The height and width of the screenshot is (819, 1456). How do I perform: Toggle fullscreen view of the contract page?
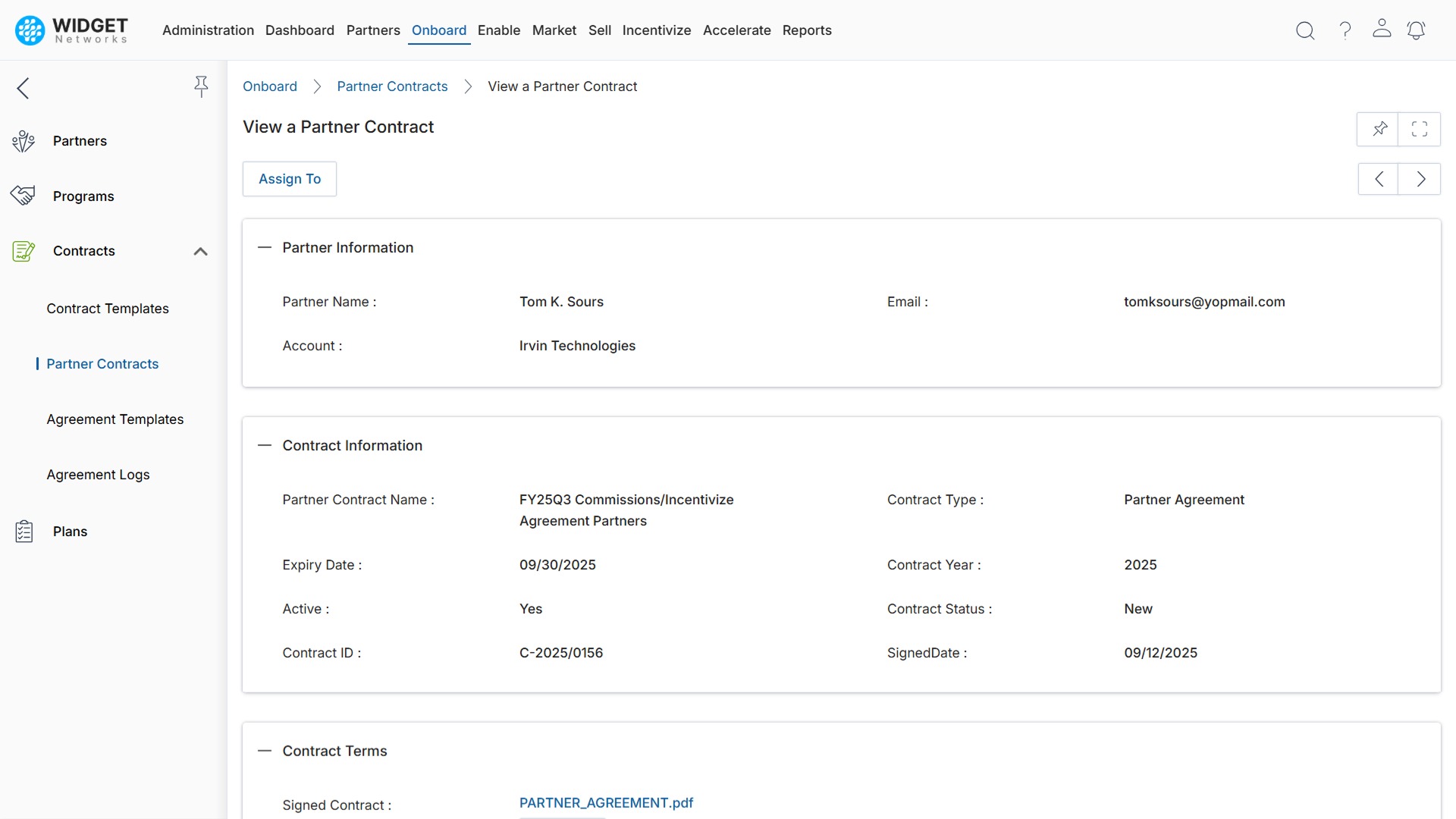(1420, 129)
